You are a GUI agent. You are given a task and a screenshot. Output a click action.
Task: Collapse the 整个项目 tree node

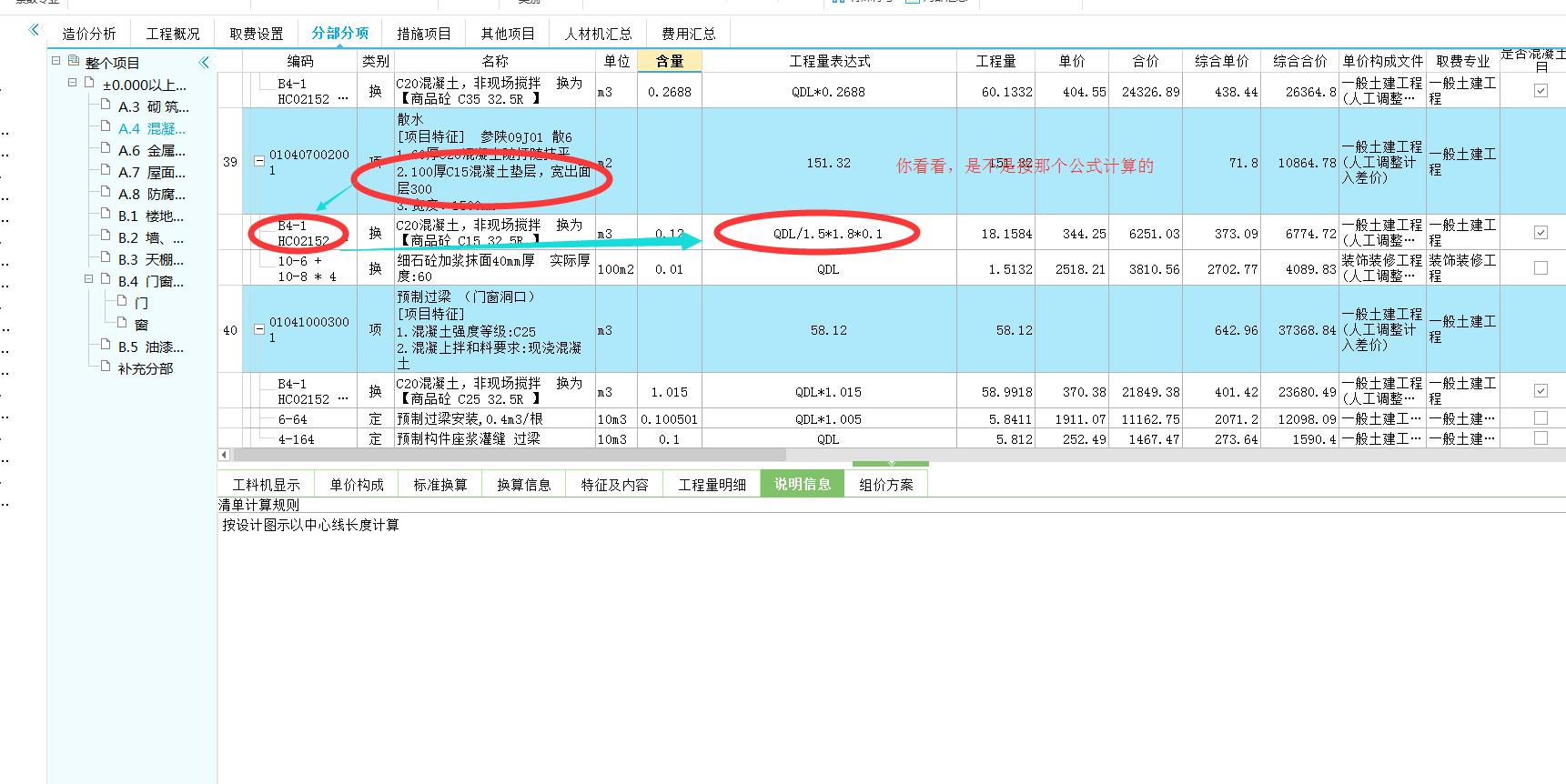click(56, 61)
